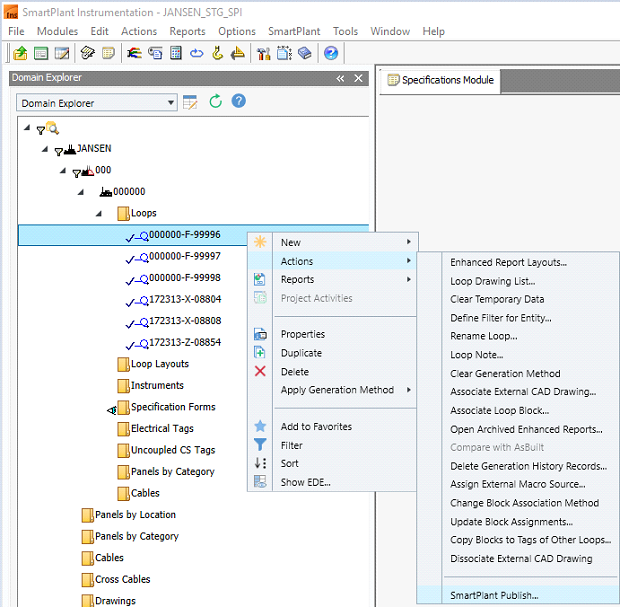The image size is (621, 608).
Task: Click the hook icon in the toolbar
Action: [x=217, y=53]
